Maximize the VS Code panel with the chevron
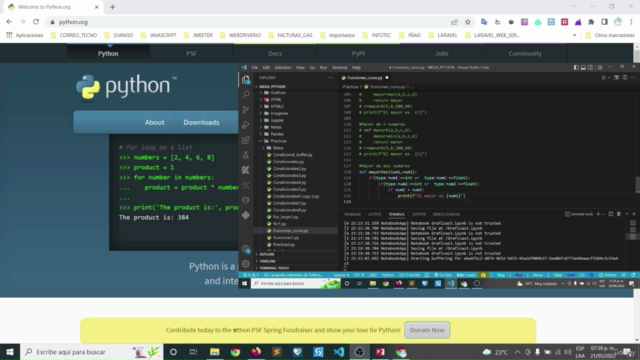Screen dimensions: 640x360 pyautogui.click(x=627, y=214)
